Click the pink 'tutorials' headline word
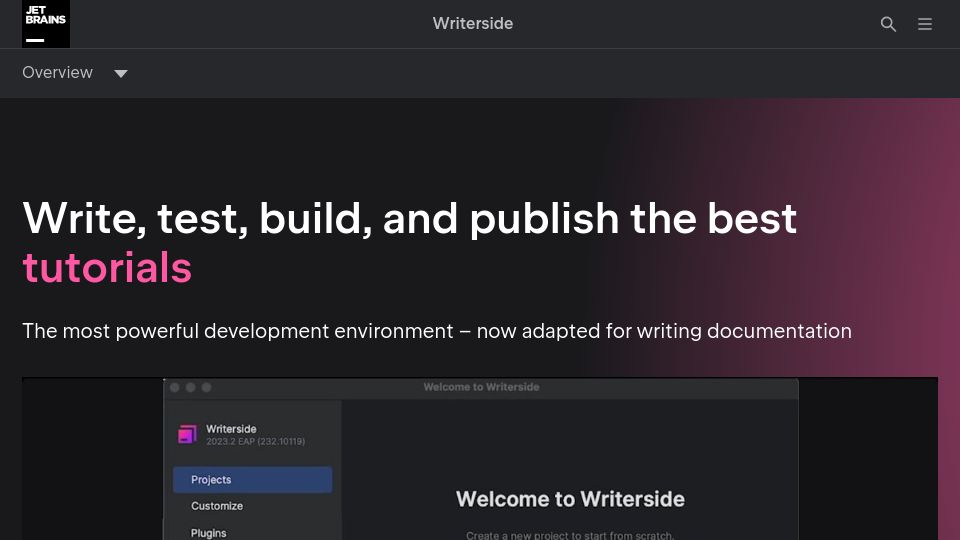This screenshot has width=960, height=540. (107, 268)
